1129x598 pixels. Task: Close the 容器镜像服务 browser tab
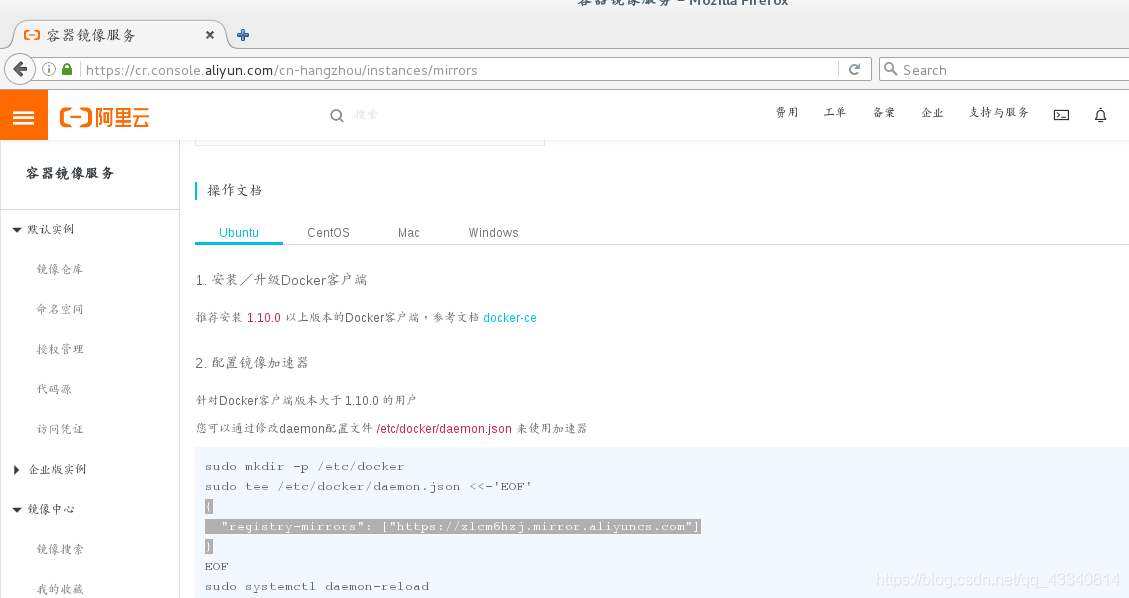coord(210,35)
